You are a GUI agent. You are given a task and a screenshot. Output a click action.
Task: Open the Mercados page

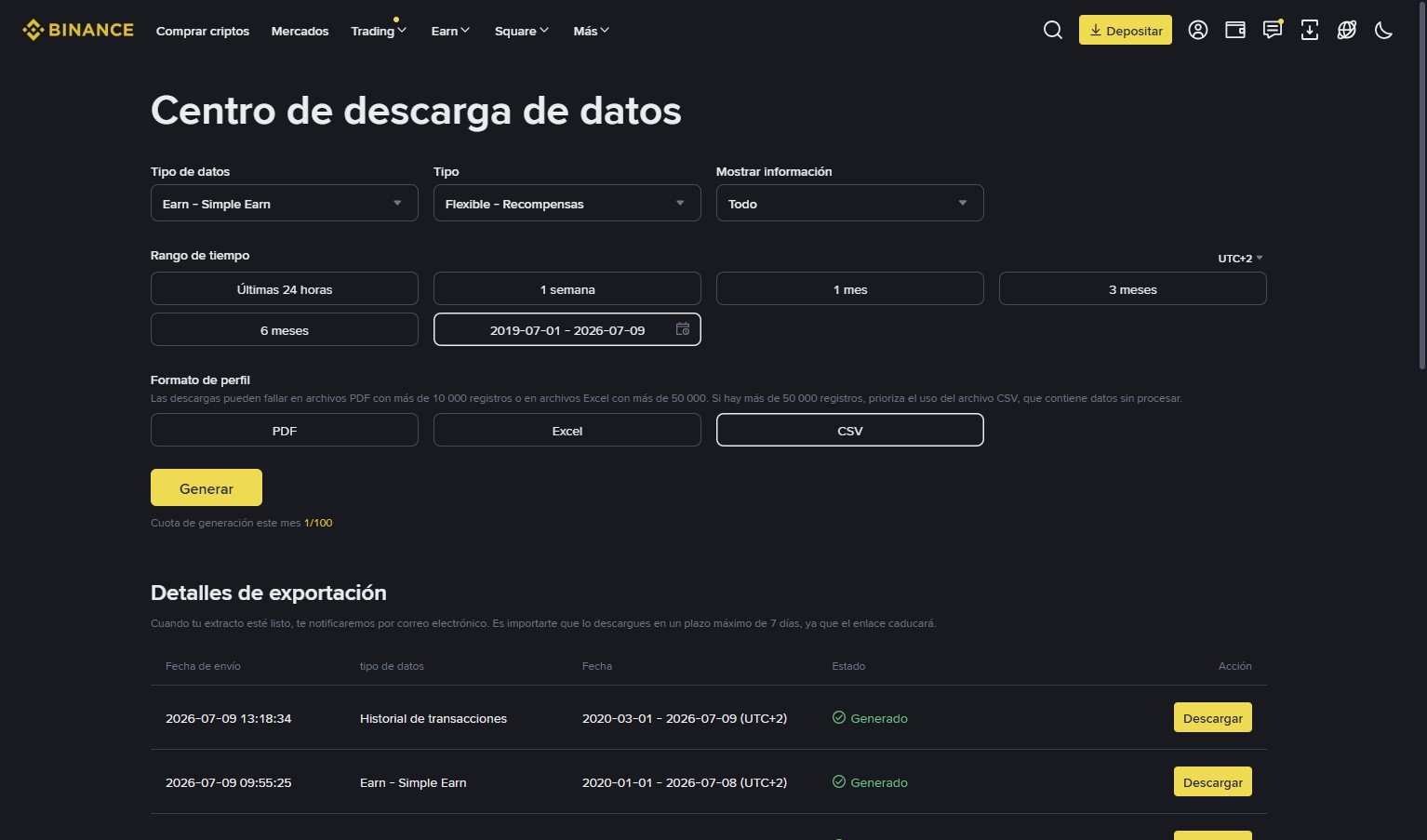tap(300, 31)
